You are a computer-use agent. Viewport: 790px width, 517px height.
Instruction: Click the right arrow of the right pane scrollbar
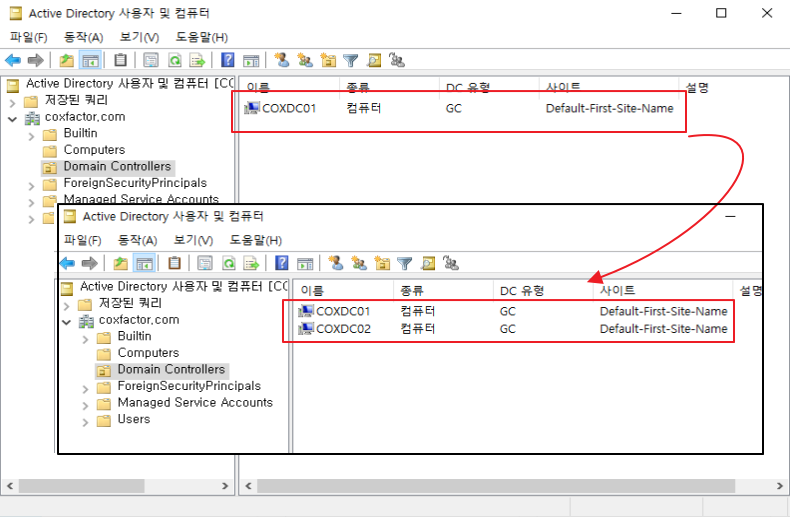pyautogui.click(x=780, y=486)
